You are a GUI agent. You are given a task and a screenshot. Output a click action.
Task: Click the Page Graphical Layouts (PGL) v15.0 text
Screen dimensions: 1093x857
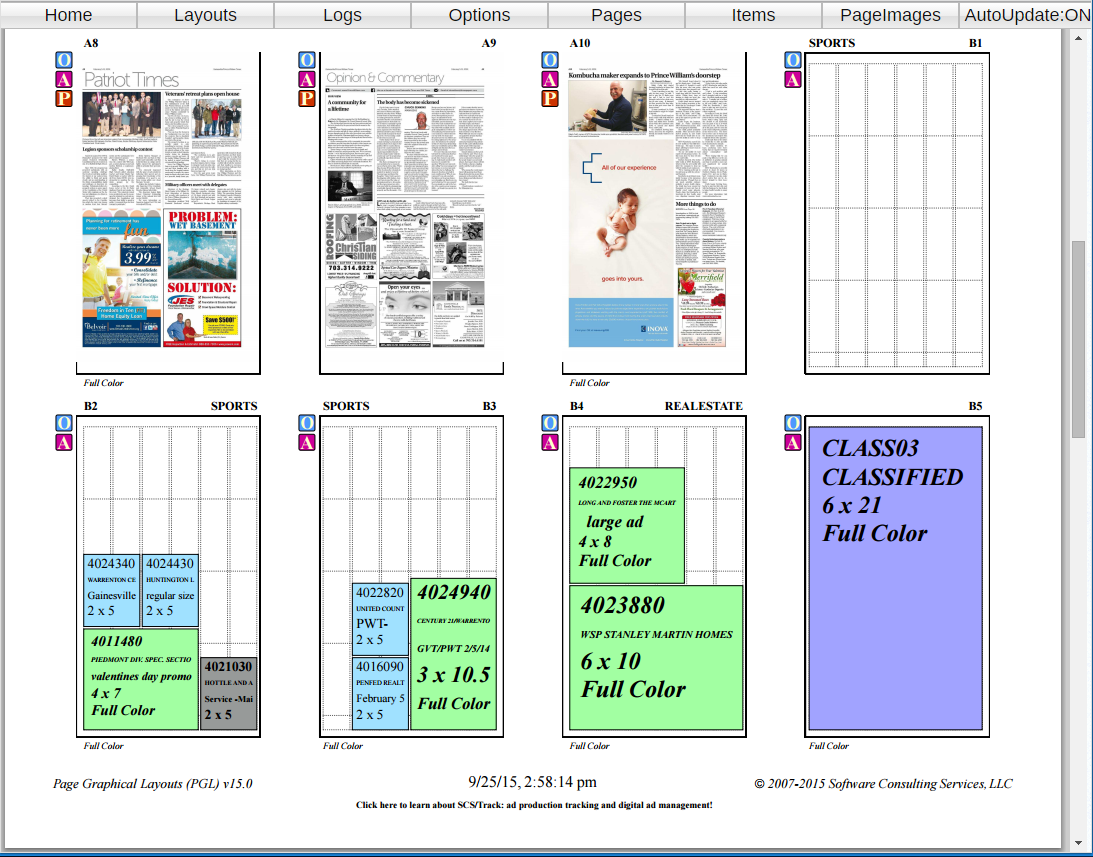pyautogui.click(x=153, y=784)
